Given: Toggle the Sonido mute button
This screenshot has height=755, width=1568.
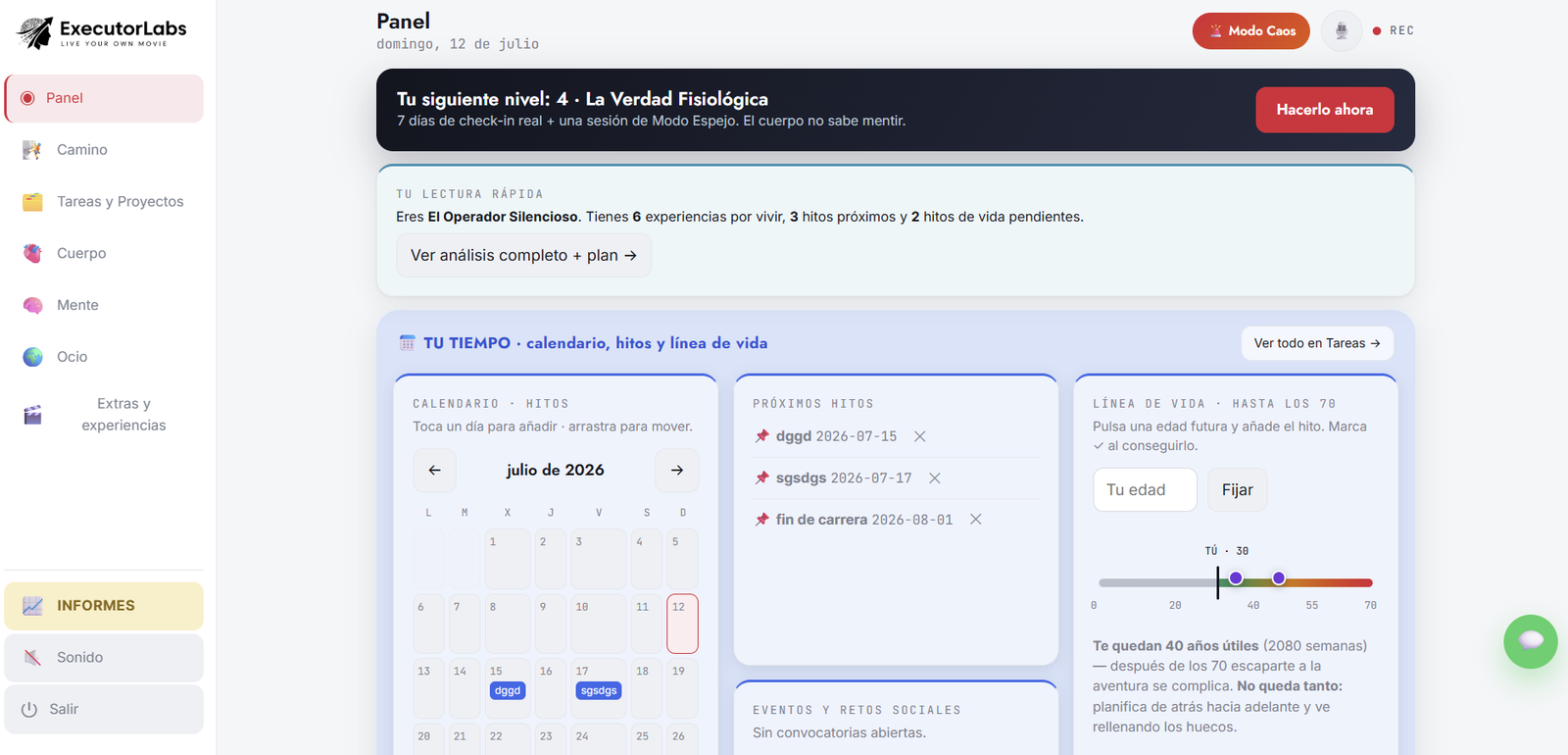Looking at the screenshot, I should coord(104,658).
